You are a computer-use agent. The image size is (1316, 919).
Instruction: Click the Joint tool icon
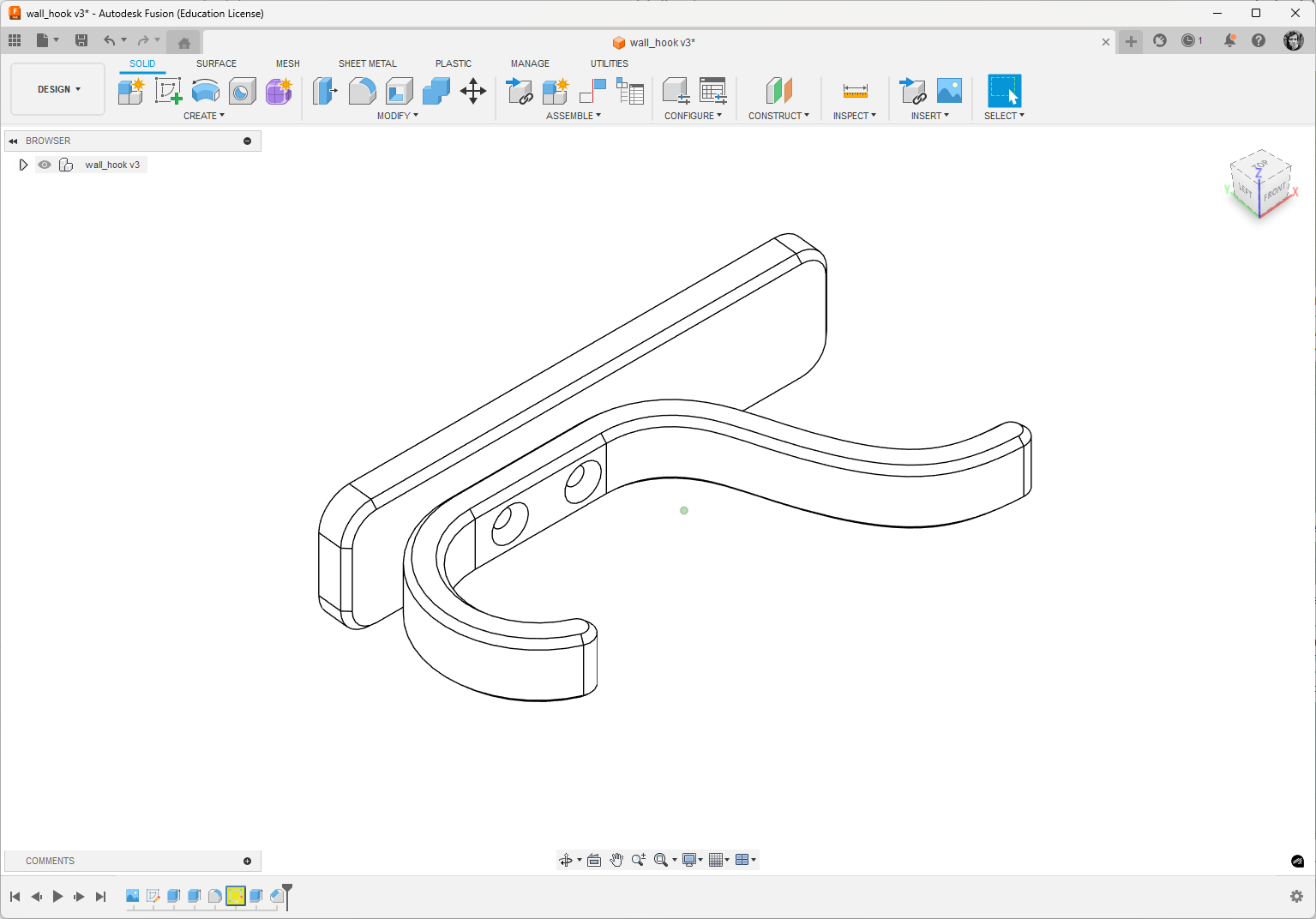[x=592, y=91]
